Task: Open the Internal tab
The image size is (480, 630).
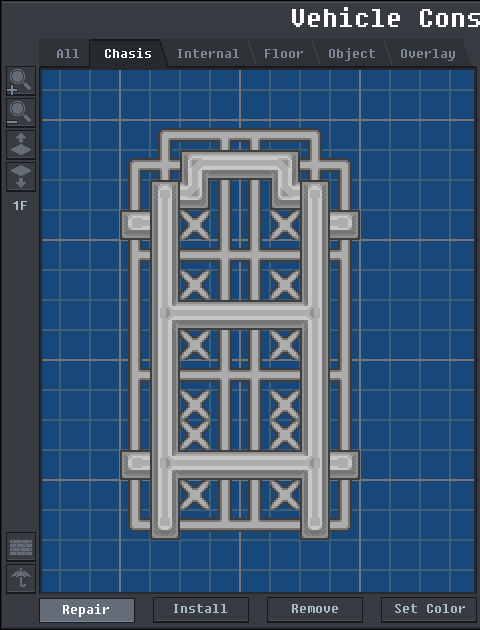Action: point(208,53)
